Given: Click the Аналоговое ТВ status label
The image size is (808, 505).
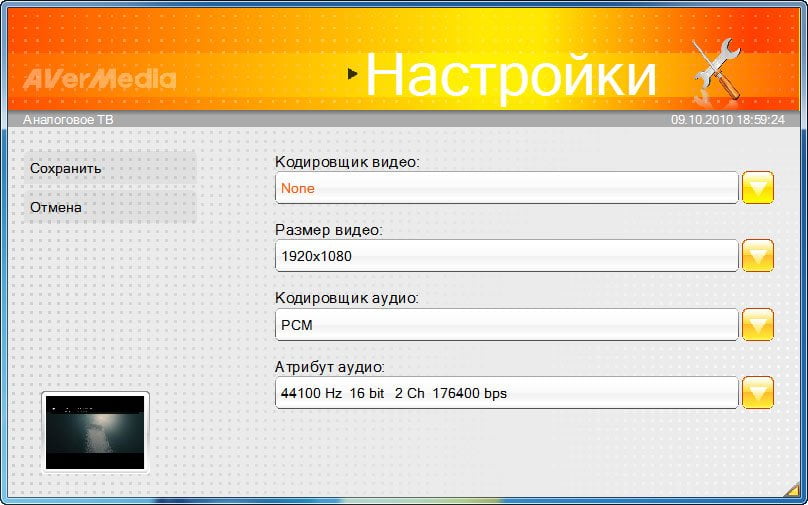Looking at the screenshot, I should coord(68,120).
